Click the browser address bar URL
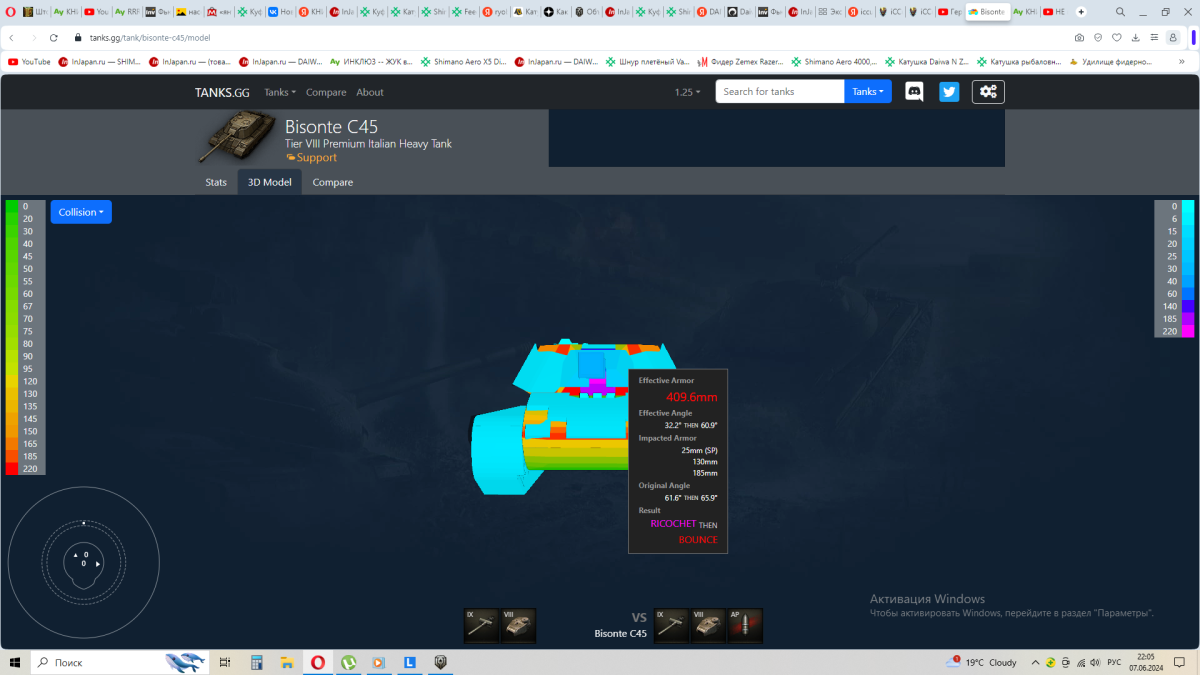 (x=149, y=37)
